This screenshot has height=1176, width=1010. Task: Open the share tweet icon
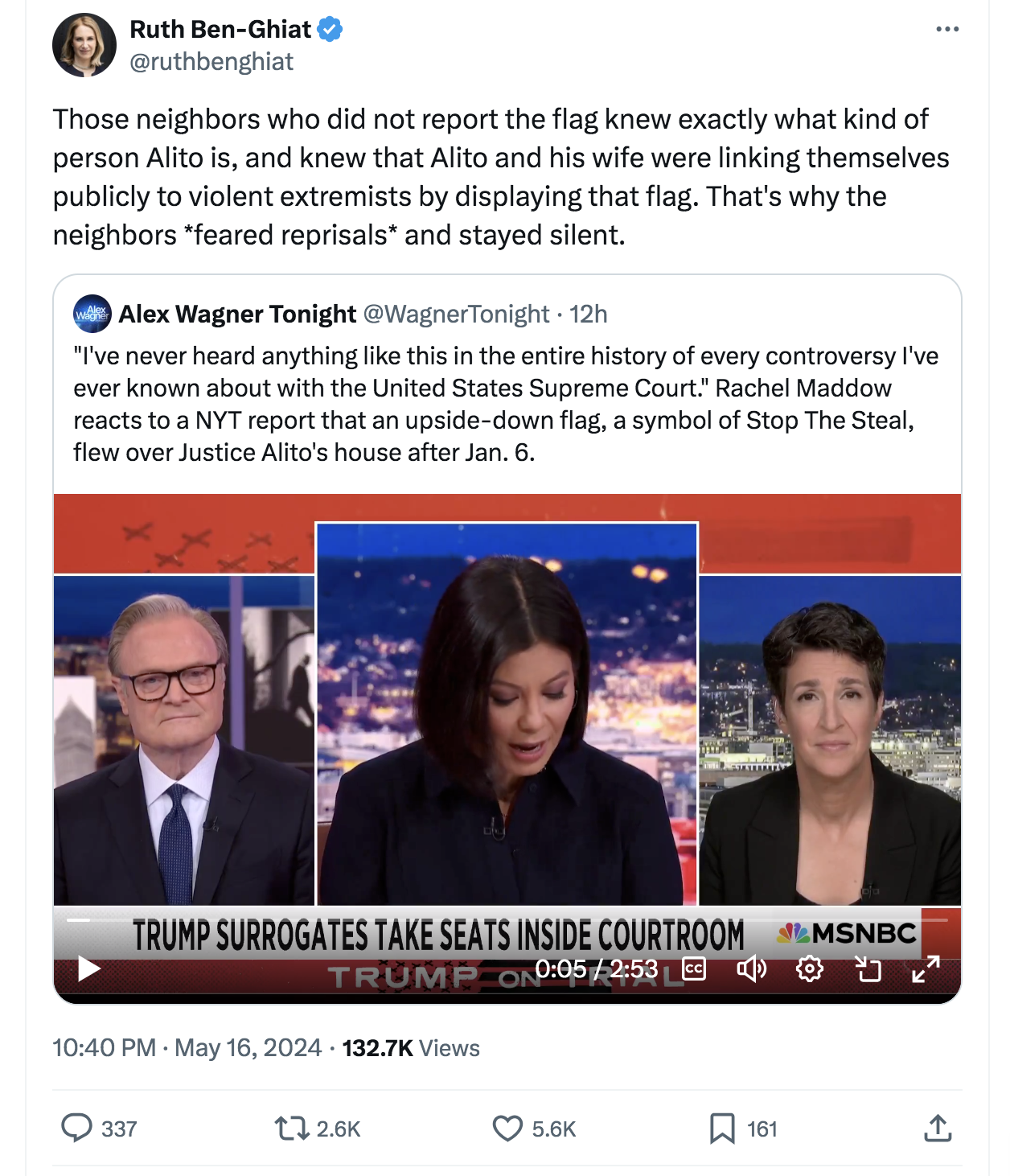pyautogui.click(x=938, y=1129)
